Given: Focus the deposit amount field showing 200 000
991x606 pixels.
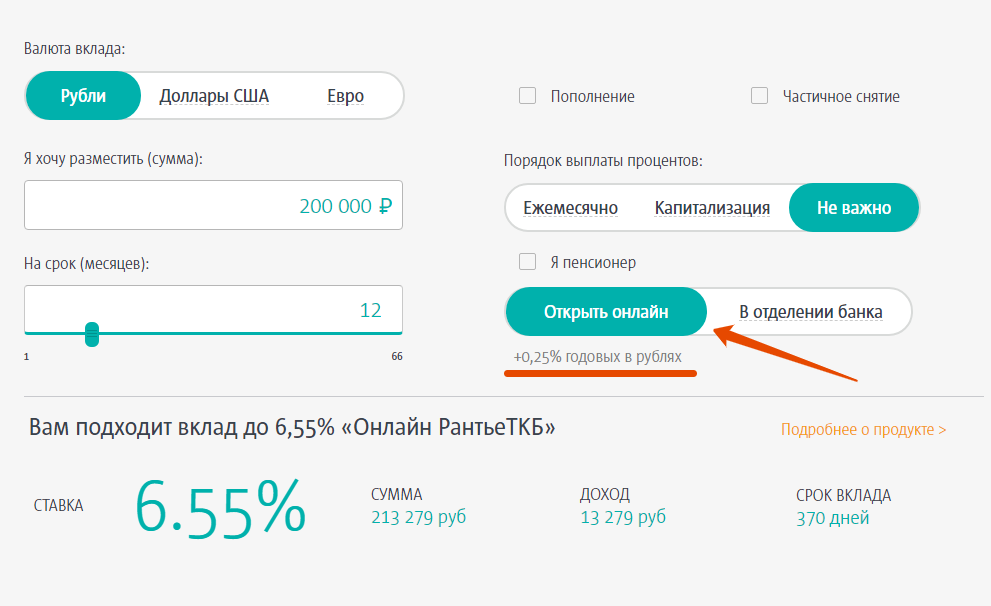Looking at the screenshot, I should coord(214,205).
